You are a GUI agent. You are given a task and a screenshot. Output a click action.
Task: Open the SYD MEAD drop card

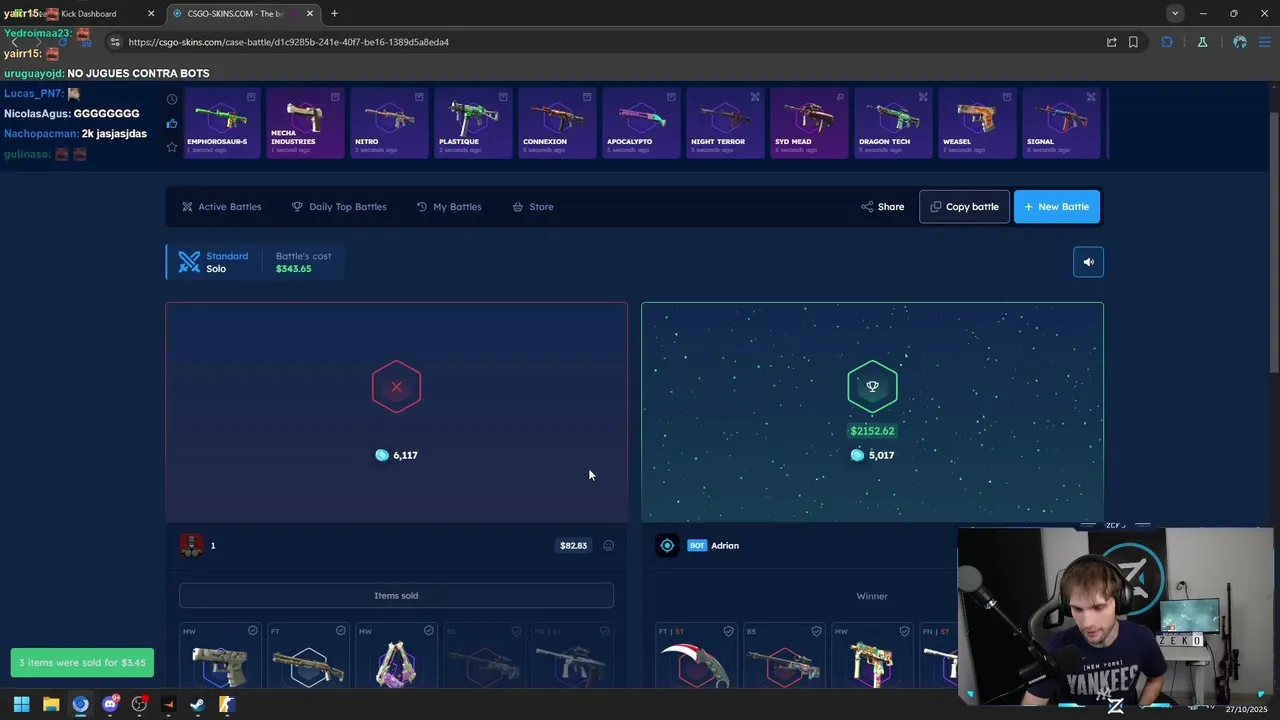click(809, 123)
